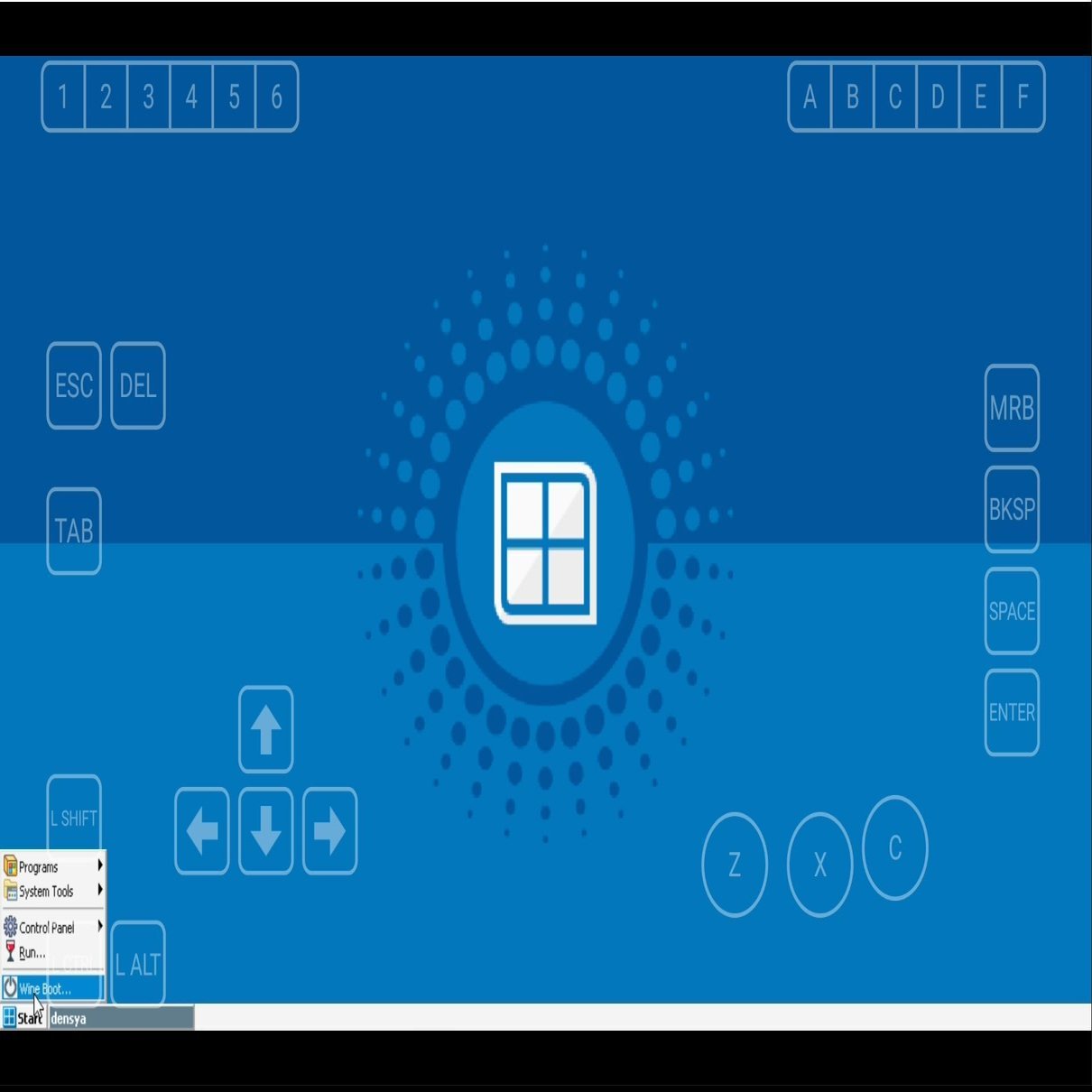Tap letter key A in the top row

click(x=810, y=97)
